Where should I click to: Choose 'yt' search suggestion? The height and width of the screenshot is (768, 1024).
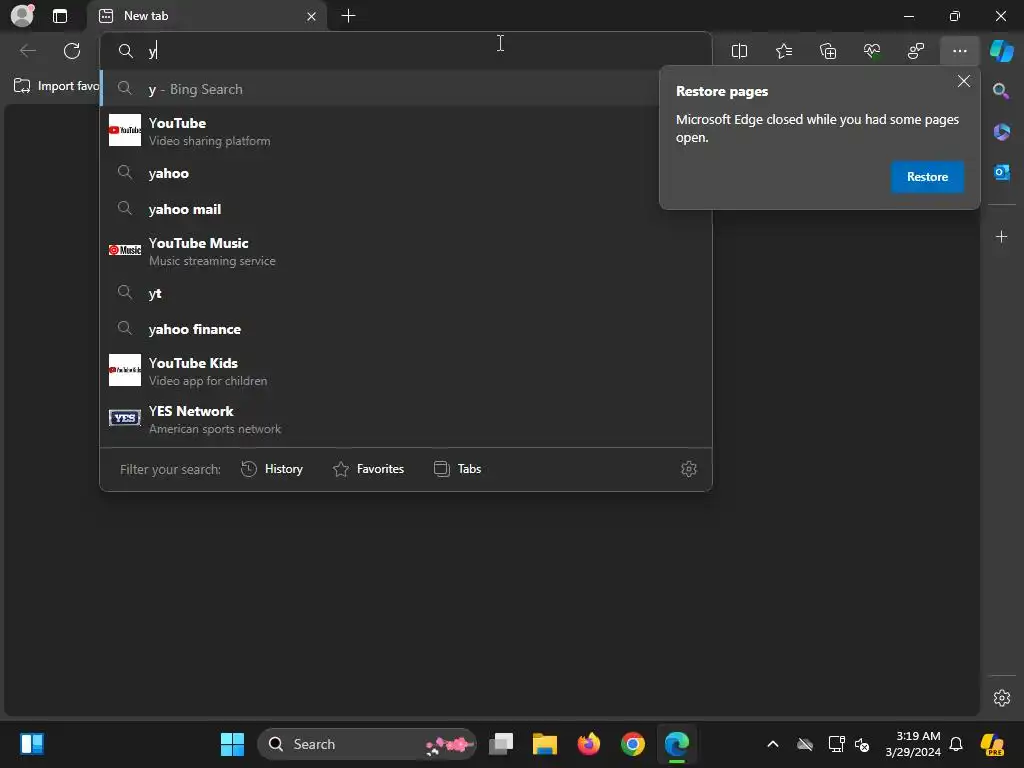tap(405, 293)
